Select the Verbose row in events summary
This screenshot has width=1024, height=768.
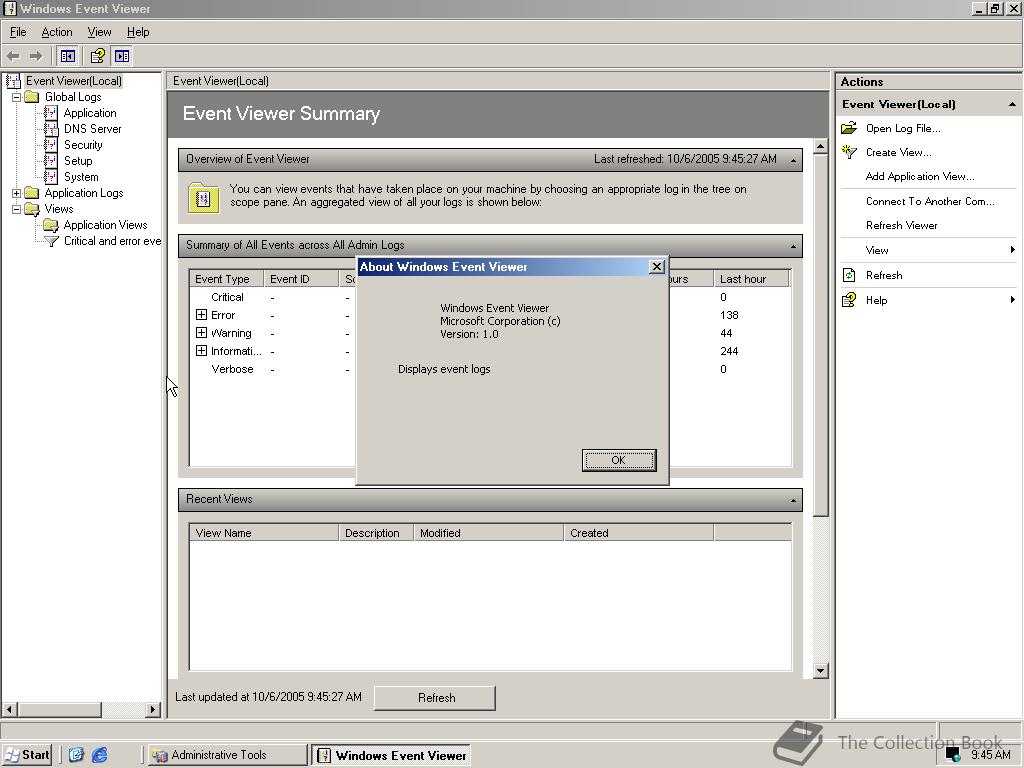point(232,369)
